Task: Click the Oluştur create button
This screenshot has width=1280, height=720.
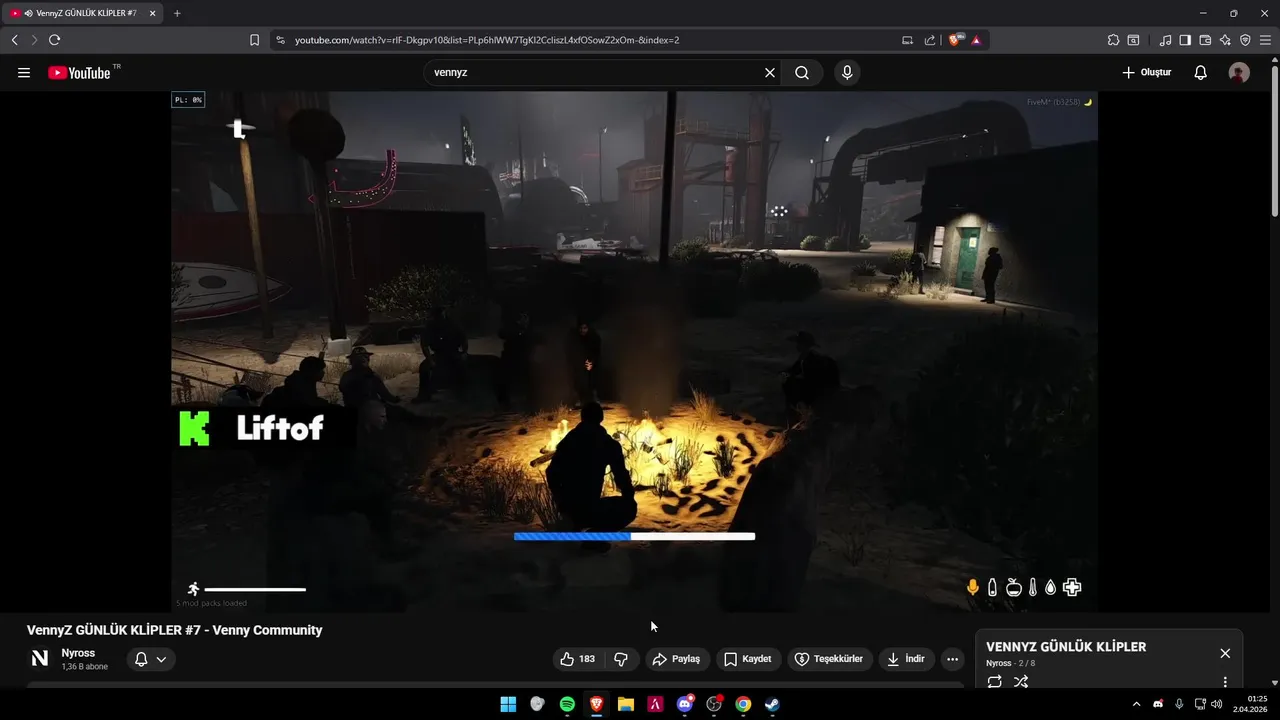Action: click(1147, 72)
